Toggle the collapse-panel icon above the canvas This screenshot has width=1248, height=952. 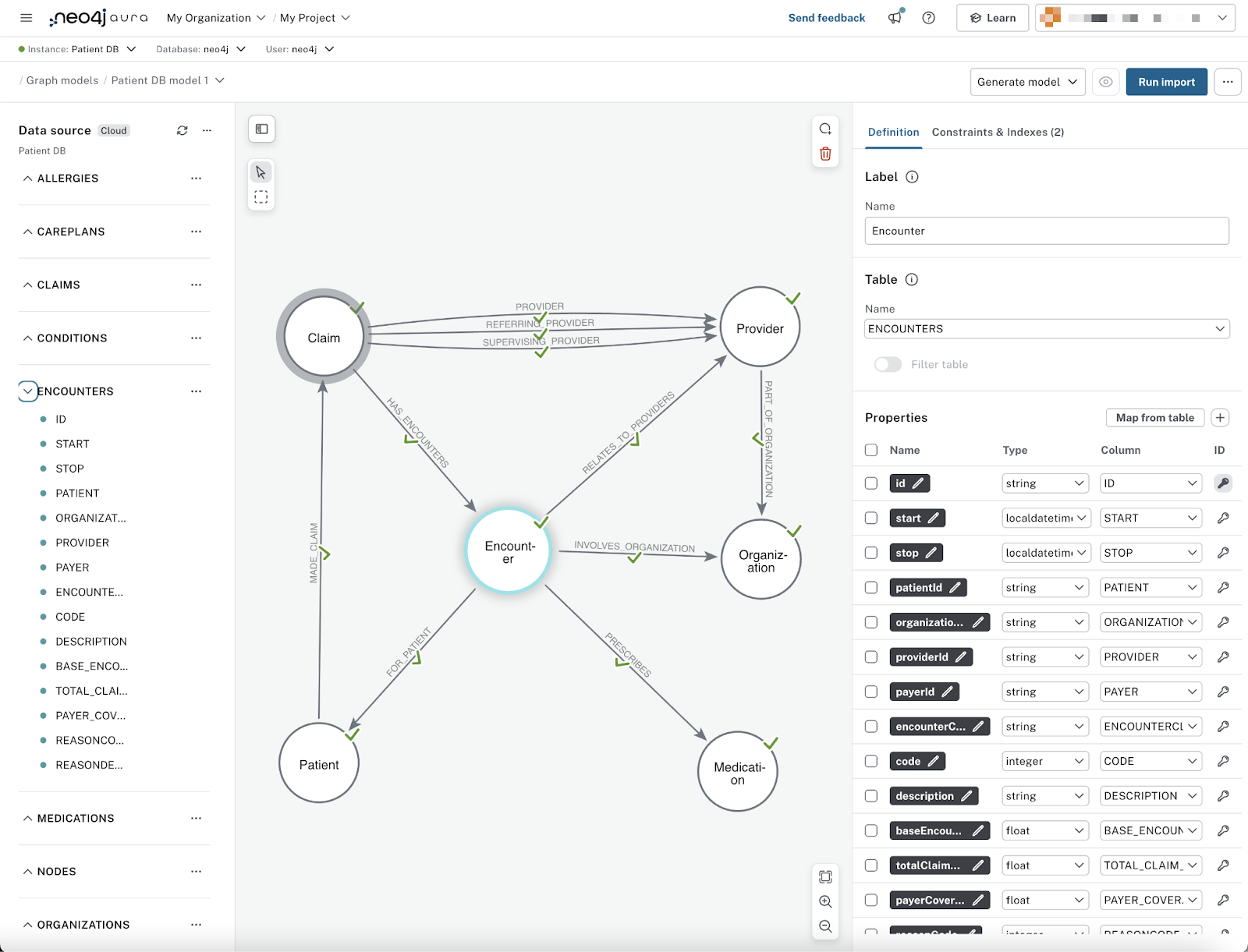(x=261, y=129)
